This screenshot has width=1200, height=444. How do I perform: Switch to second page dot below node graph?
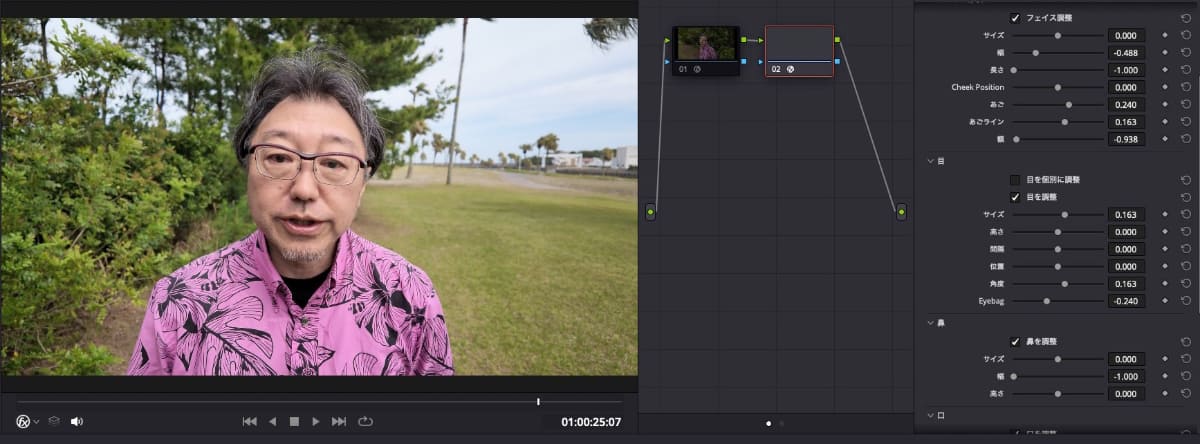(x=782, y=423)
